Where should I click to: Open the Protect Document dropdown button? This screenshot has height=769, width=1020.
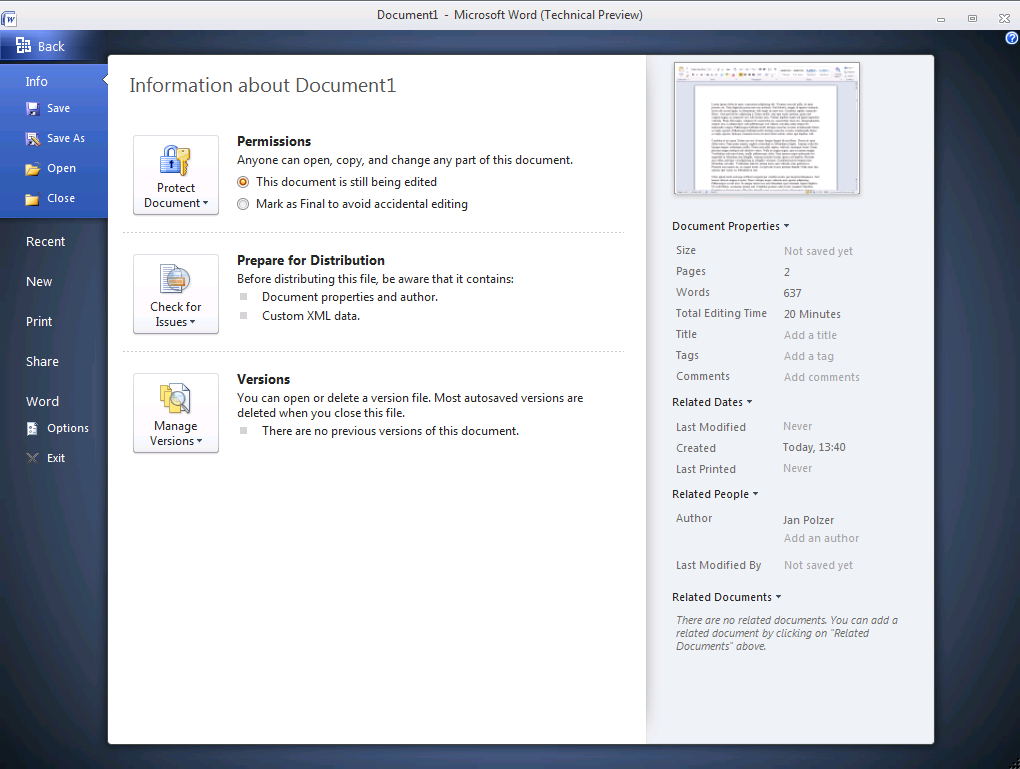pyautogui.click(x=176, y=175)
